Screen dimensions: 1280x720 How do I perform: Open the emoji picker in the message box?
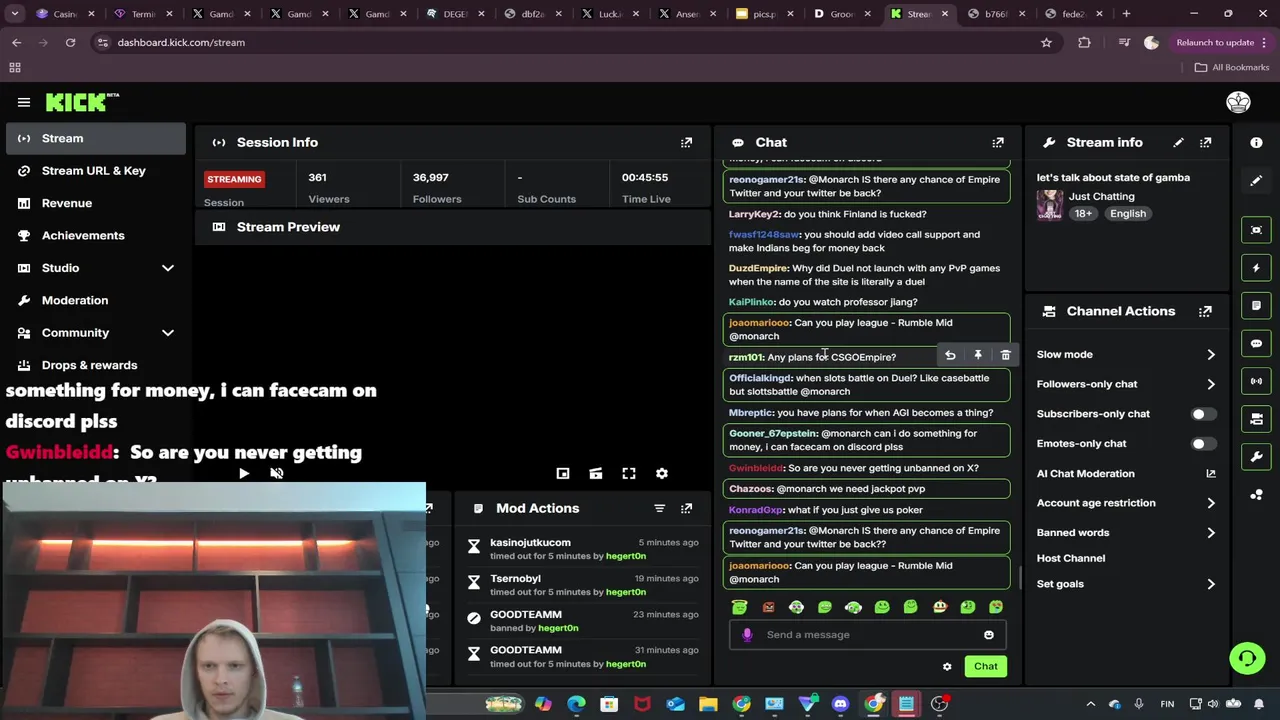[x=989, y=635]
